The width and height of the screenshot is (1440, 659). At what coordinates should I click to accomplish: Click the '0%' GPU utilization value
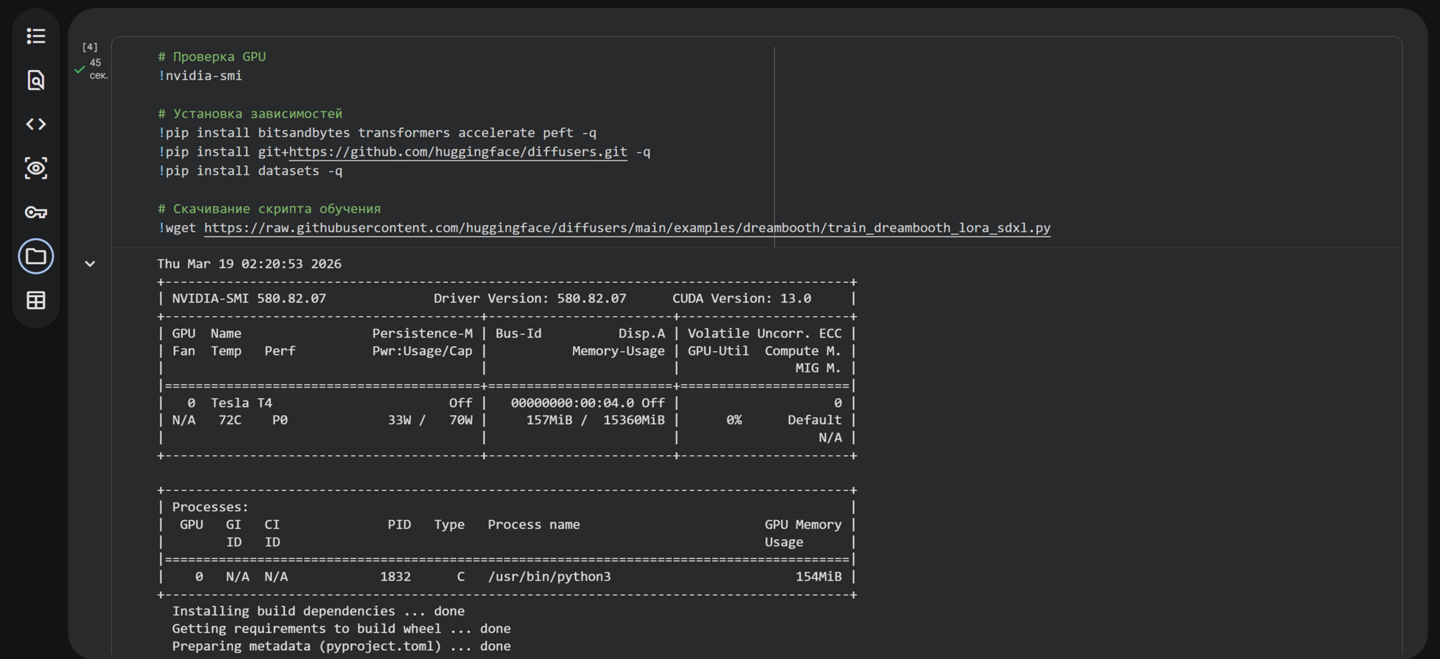(x=734, y=420)
